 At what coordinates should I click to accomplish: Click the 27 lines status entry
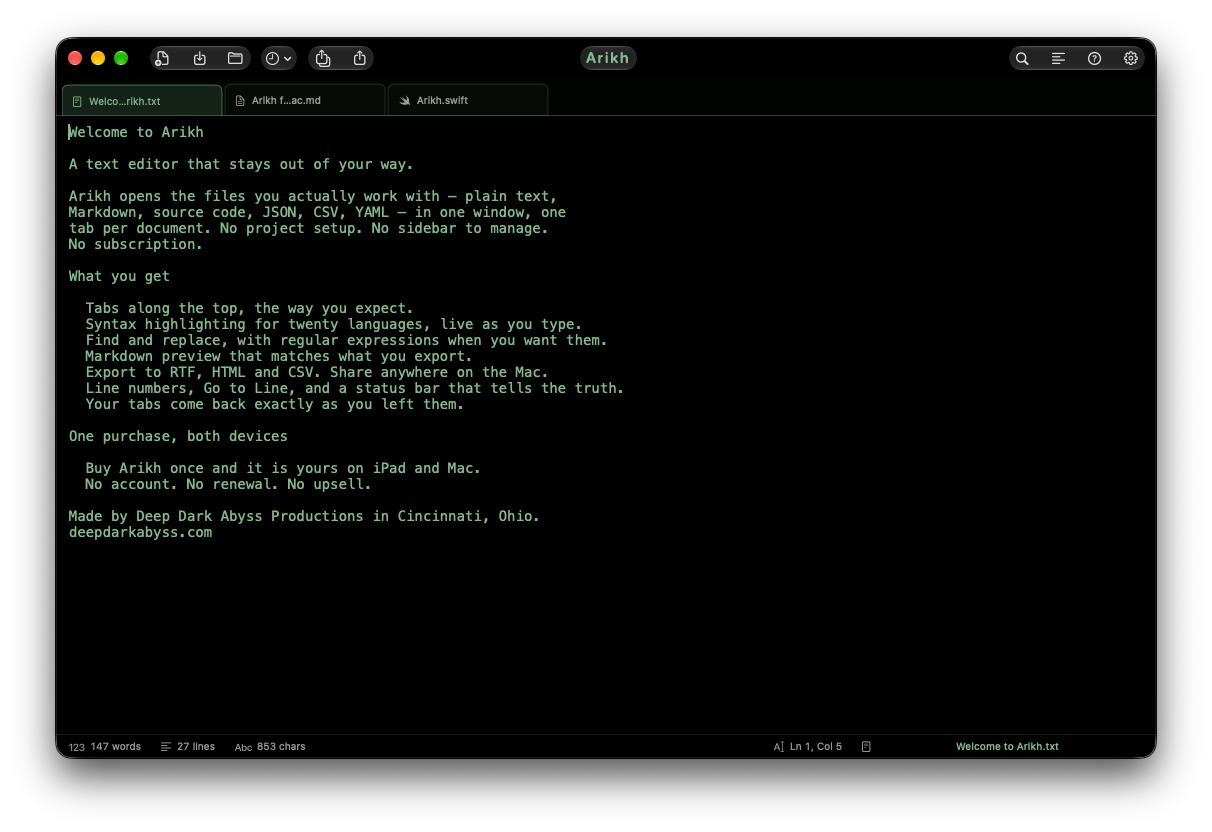coord(196,747)
